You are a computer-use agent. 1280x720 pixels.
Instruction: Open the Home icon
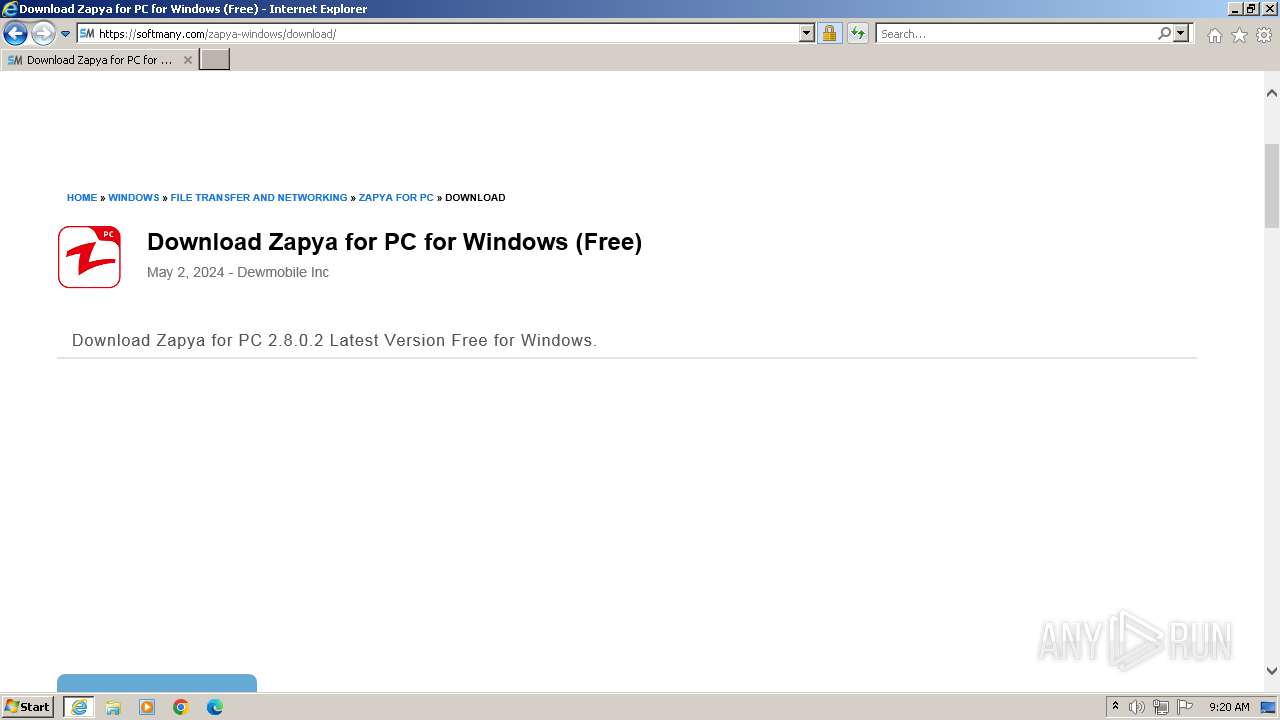pos(1214,35)
